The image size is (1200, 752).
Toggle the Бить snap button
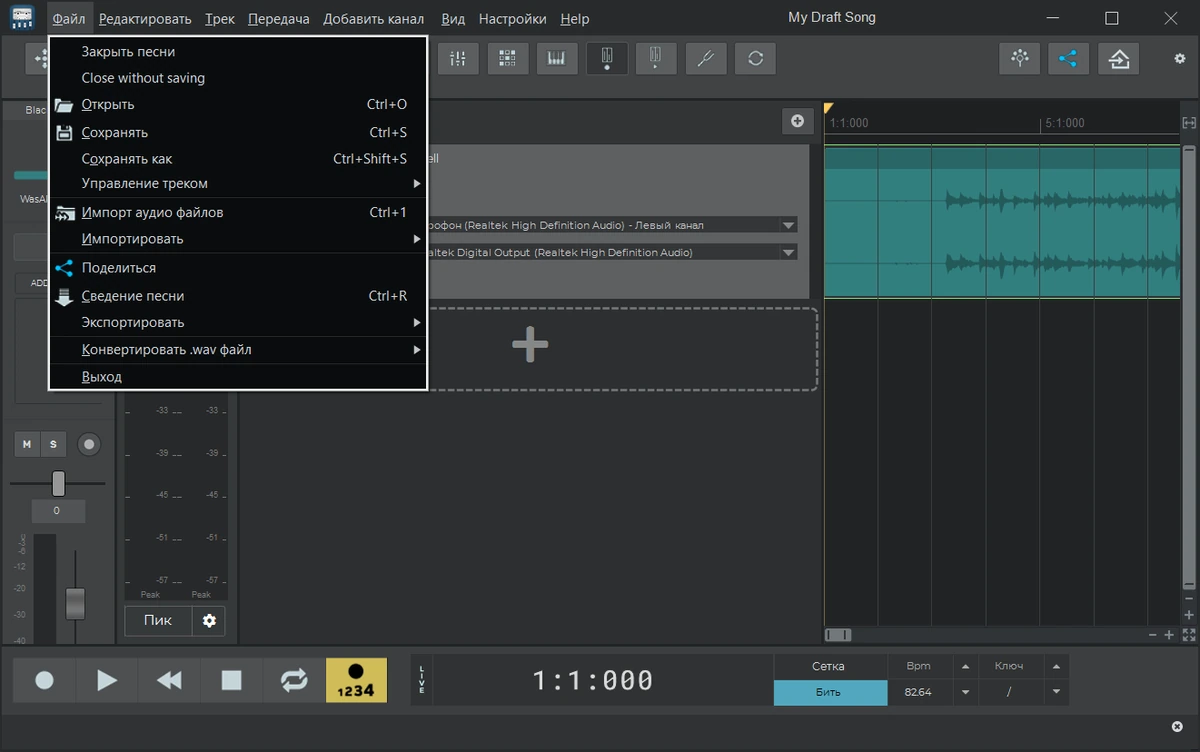click(x=828, y=692)
